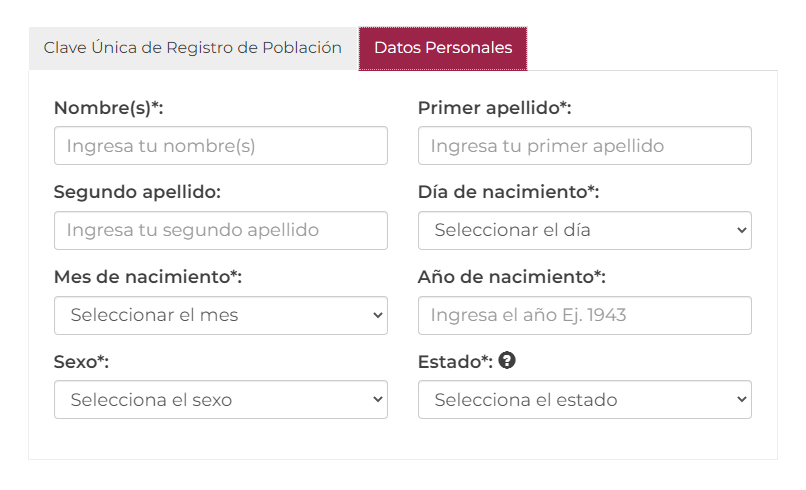Image resolution: width=806 pixels, height=490 pixels.
Task: Click the chevron arrow of sexo selector
Action: [x=377, y=400]
